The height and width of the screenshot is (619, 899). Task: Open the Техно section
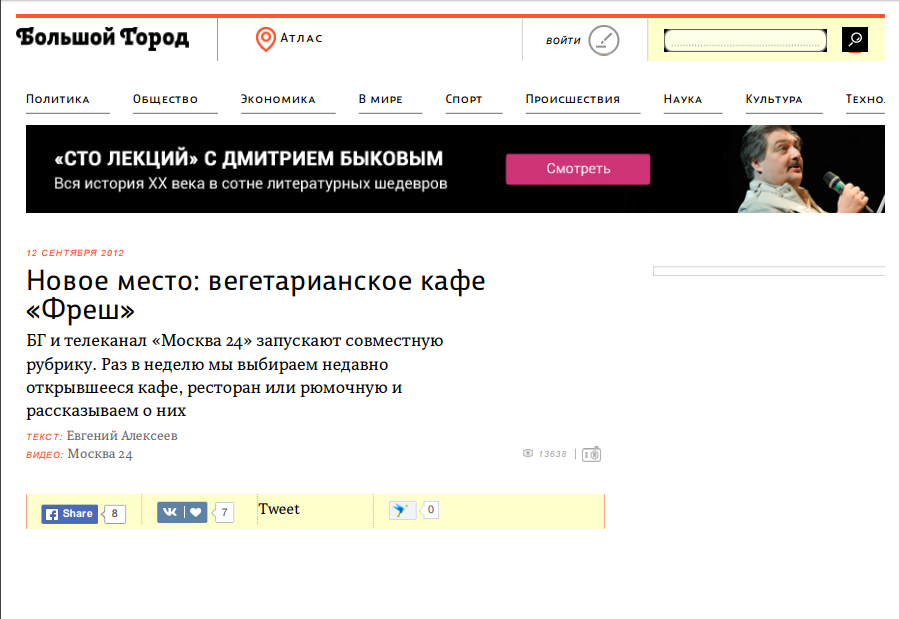(865, 99)
